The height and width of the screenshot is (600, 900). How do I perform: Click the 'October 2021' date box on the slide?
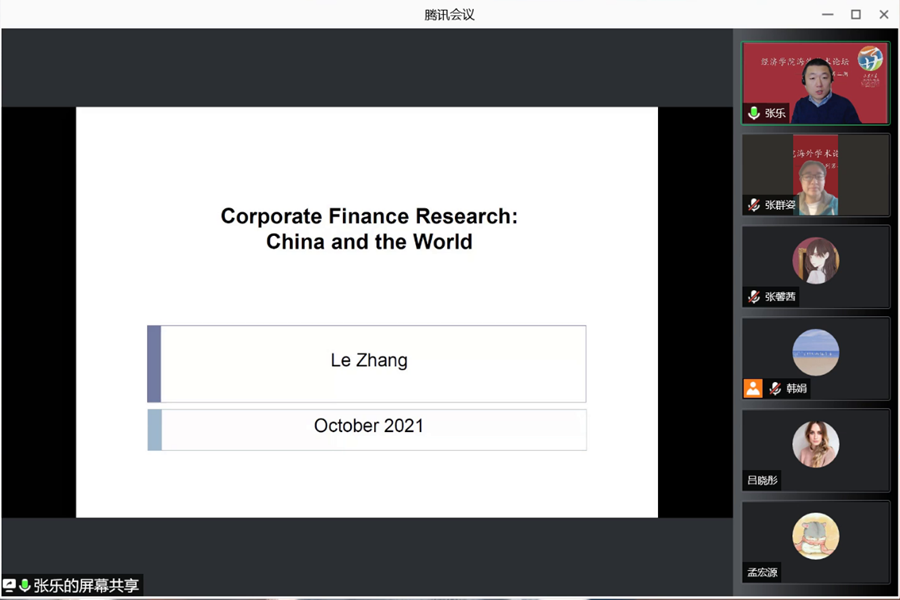pos(369,427)
